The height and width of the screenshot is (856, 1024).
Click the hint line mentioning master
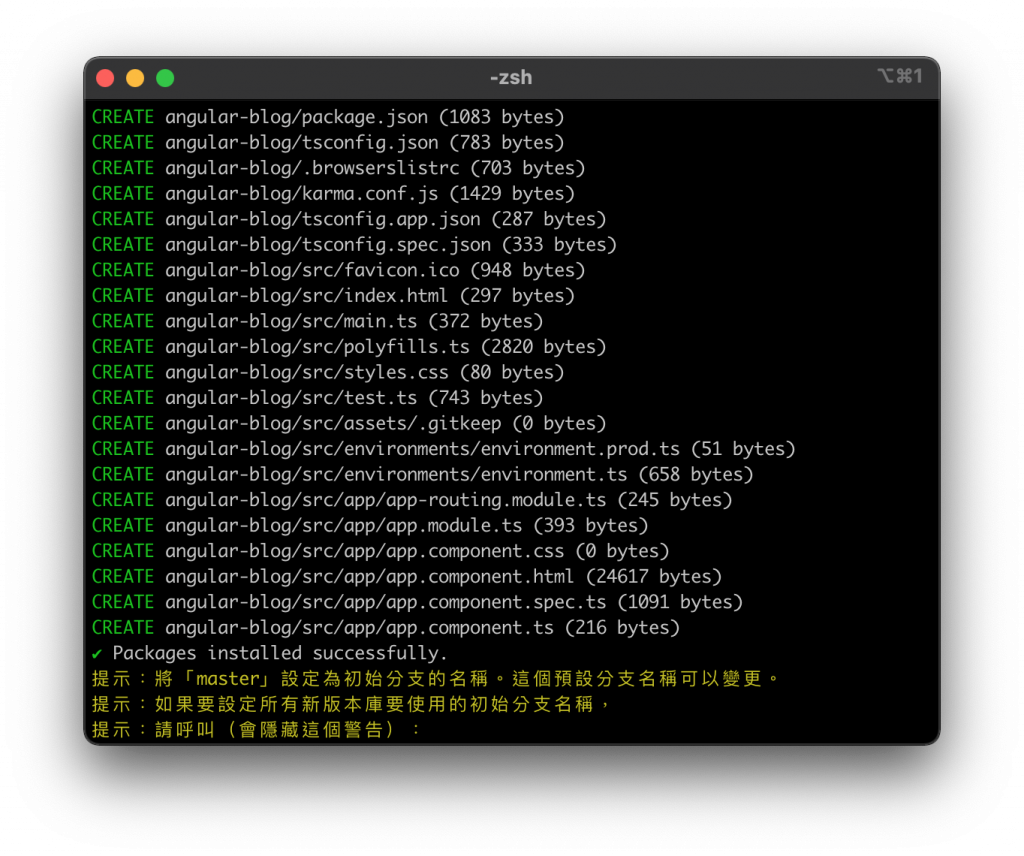[x=436, y=678]
